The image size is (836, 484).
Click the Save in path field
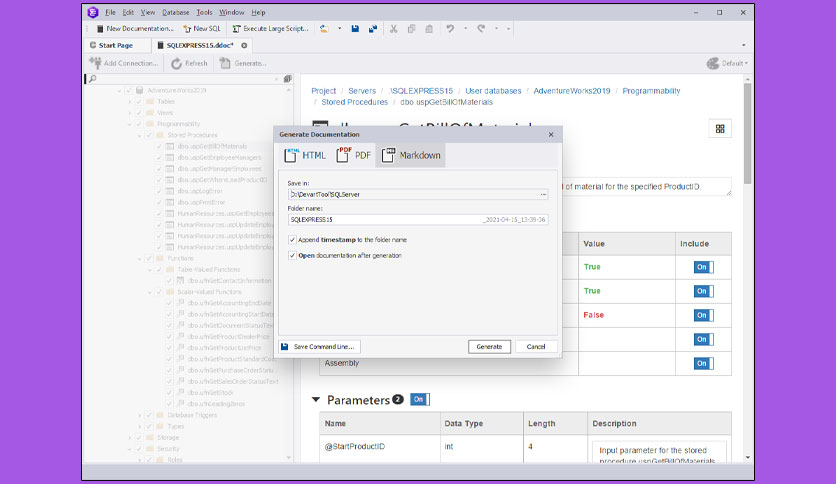click(x=413, y=195)
